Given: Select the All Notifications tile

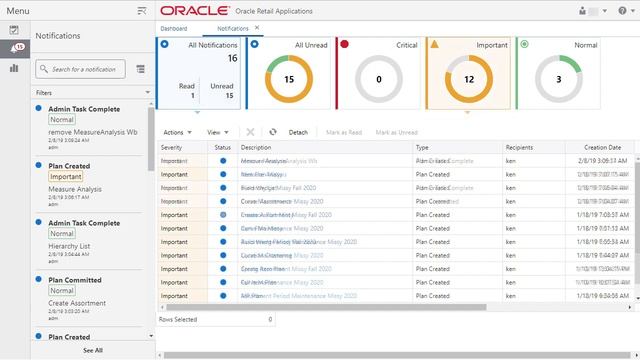Looking at the screenshot, I should click(198, 73).
